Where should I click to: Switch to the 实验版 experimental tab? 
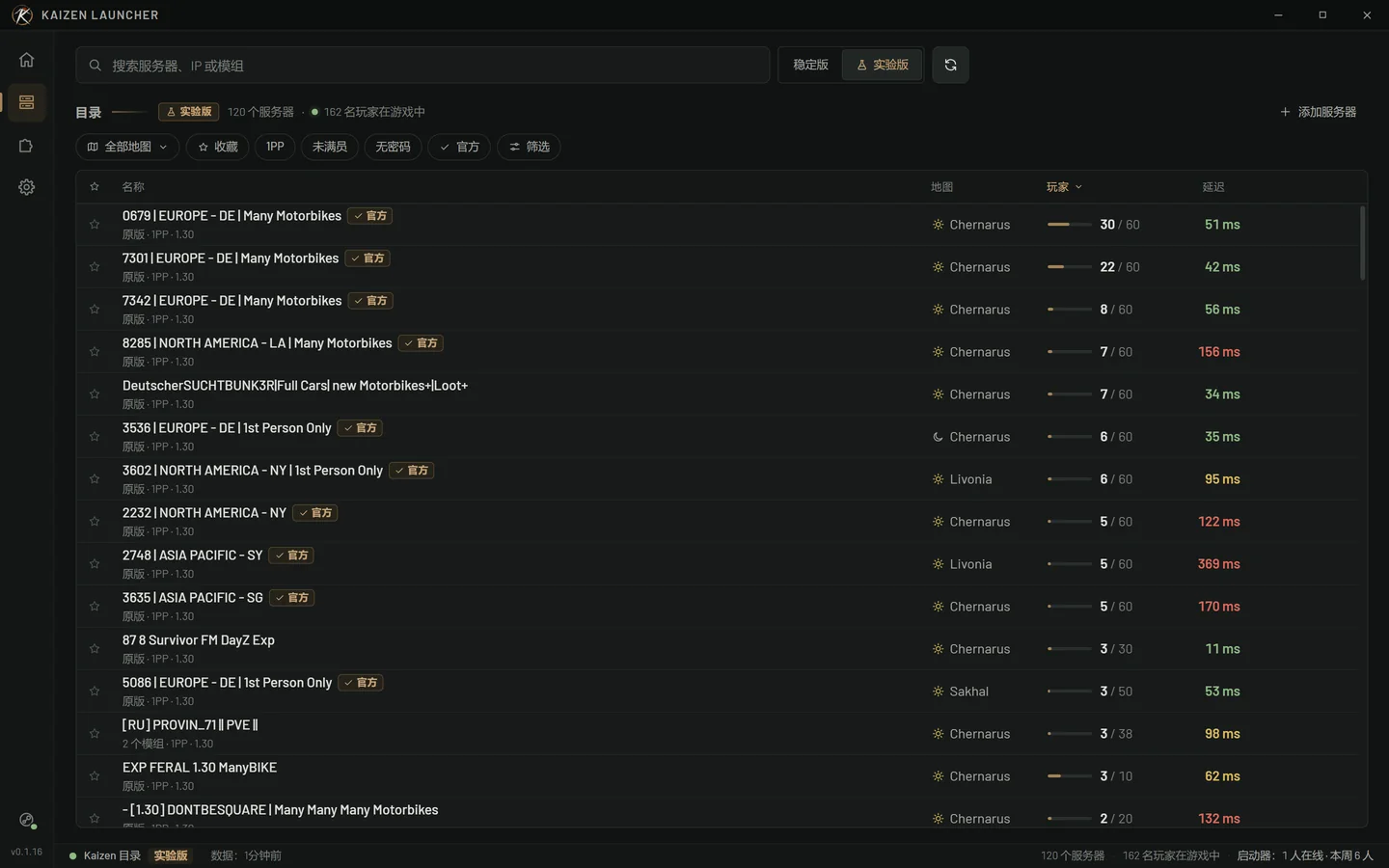tap(883, 65)
